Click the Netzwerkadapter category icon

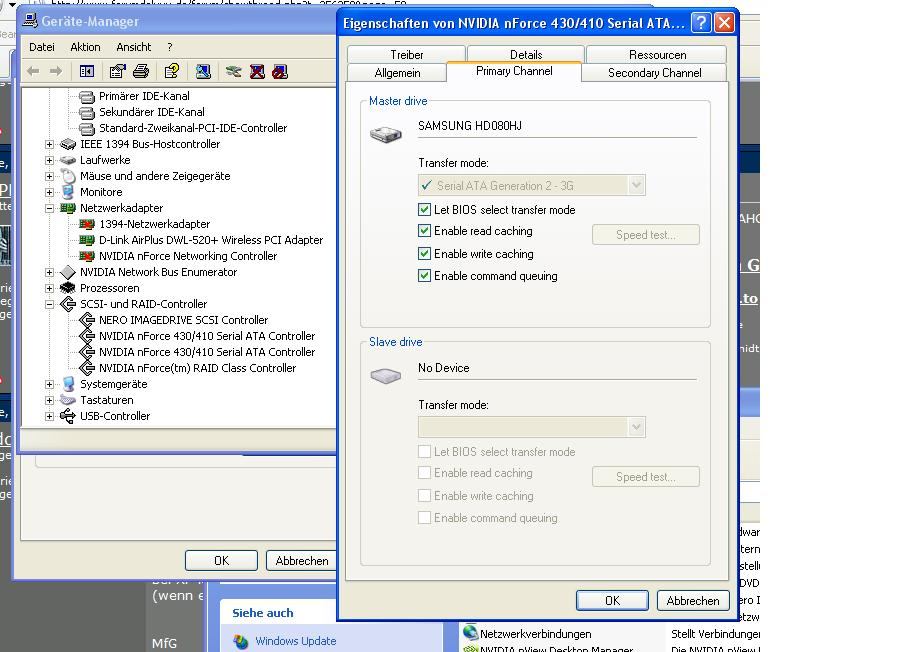coord(68,208)
